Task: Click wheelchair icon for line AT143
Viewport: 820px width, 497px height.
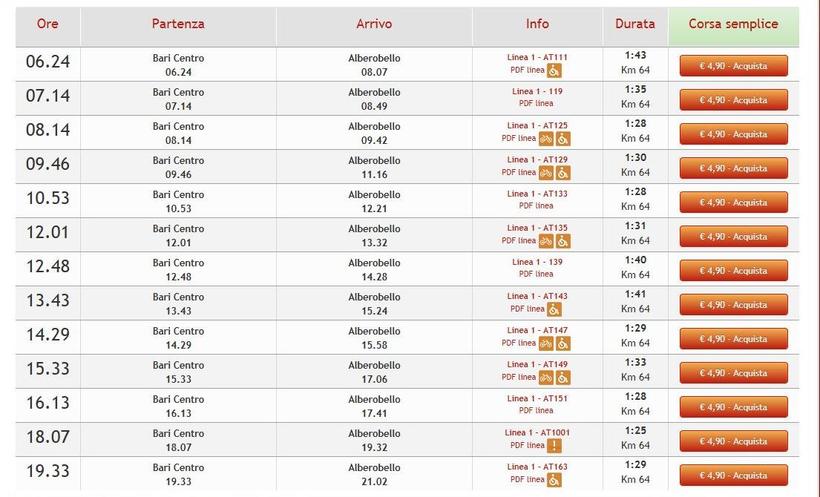Action: [554, 309]
